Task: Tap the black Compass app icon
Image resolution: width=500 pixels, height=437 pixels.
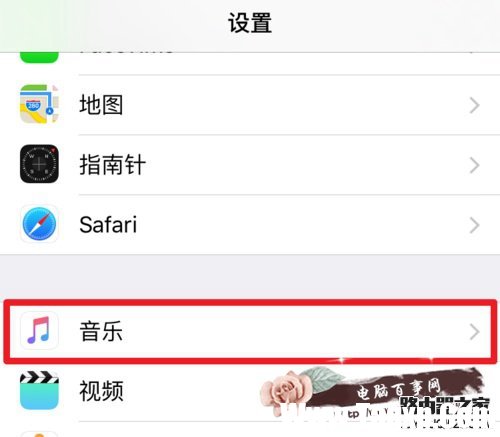Action: click(39, 164)
